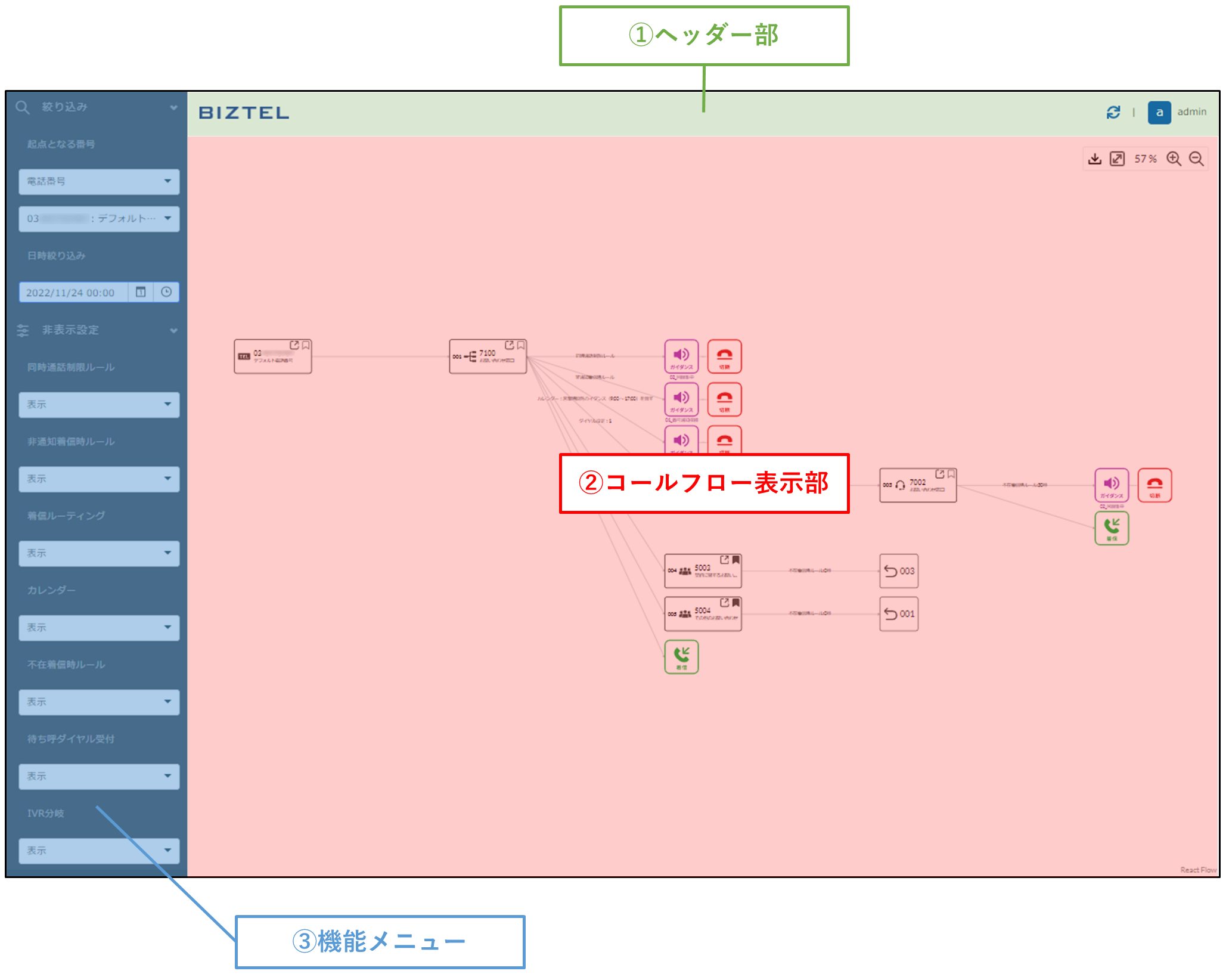Open the clock time picker icon
Image resolution: width=1226 pixels, height=980 pixels.
[x=166, y=292]
